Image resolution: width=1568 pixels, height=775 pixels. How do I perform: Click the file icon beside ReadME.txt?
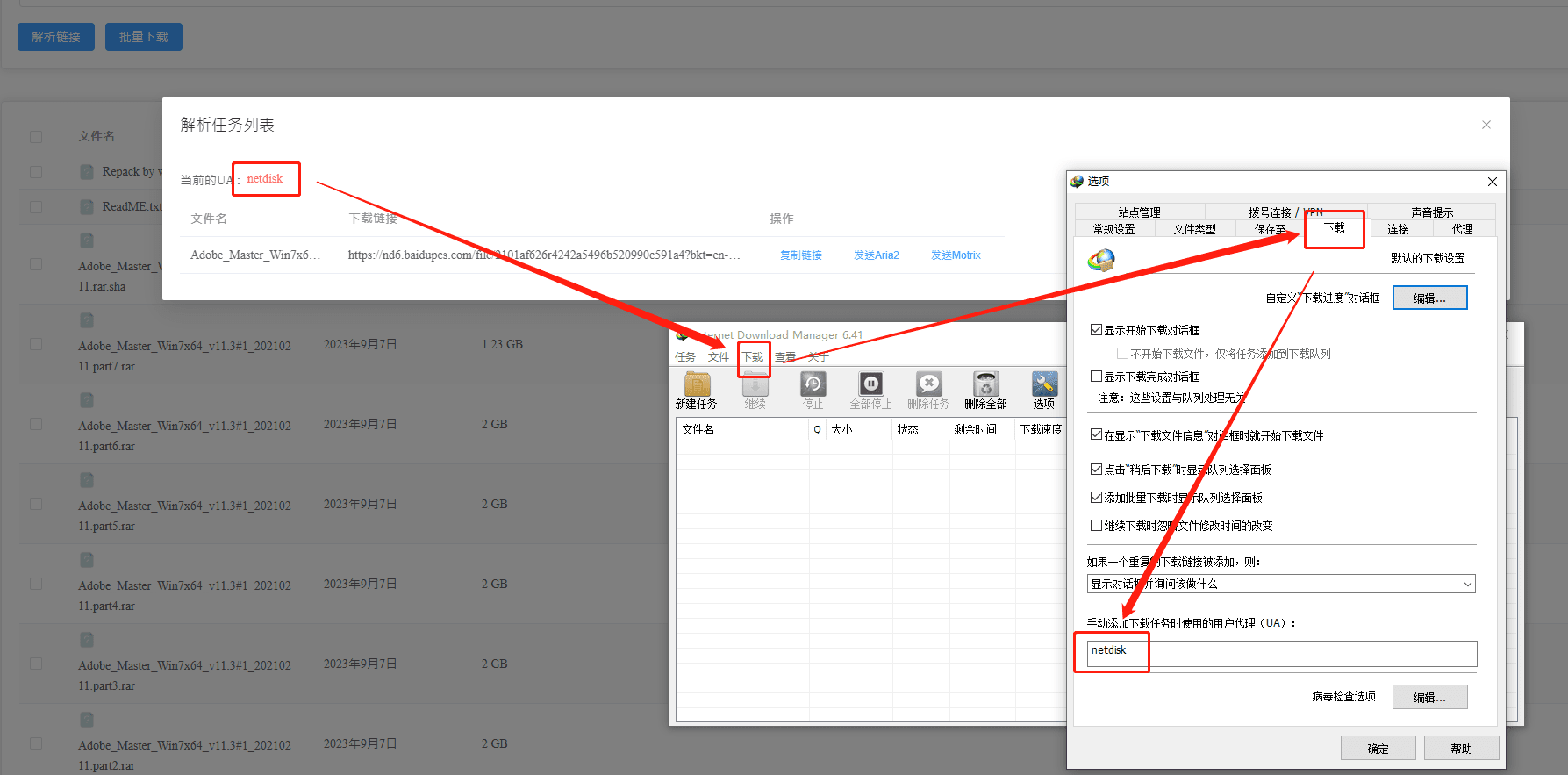pyautogui.click(x=87, y=207)
